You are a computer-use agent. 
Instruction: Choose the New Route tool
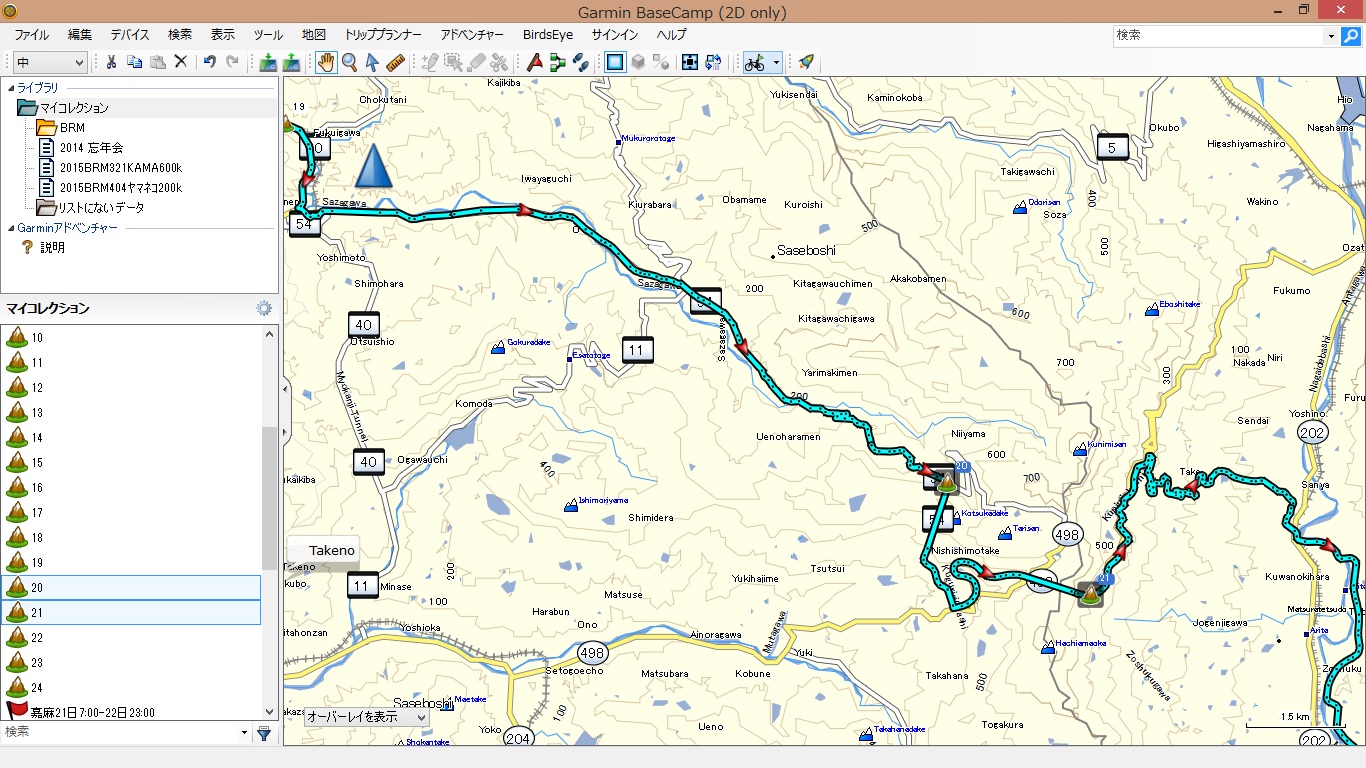click(x=558, y=62)
